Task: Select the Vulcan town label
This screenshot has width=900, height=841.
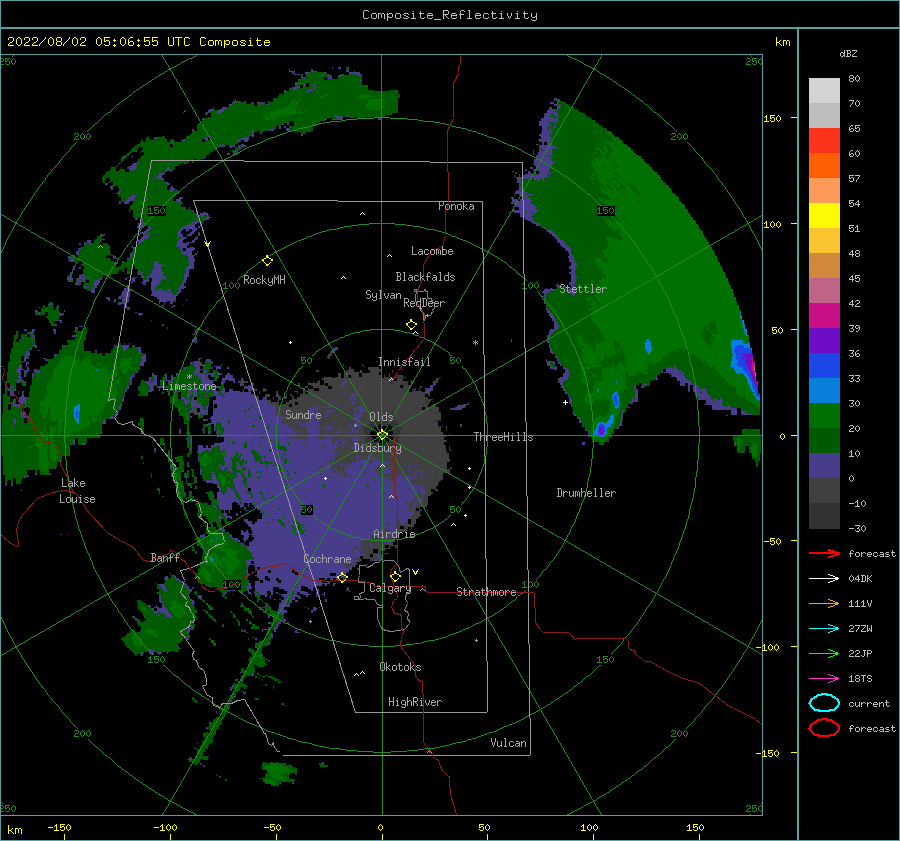Action: pos(508,743)
